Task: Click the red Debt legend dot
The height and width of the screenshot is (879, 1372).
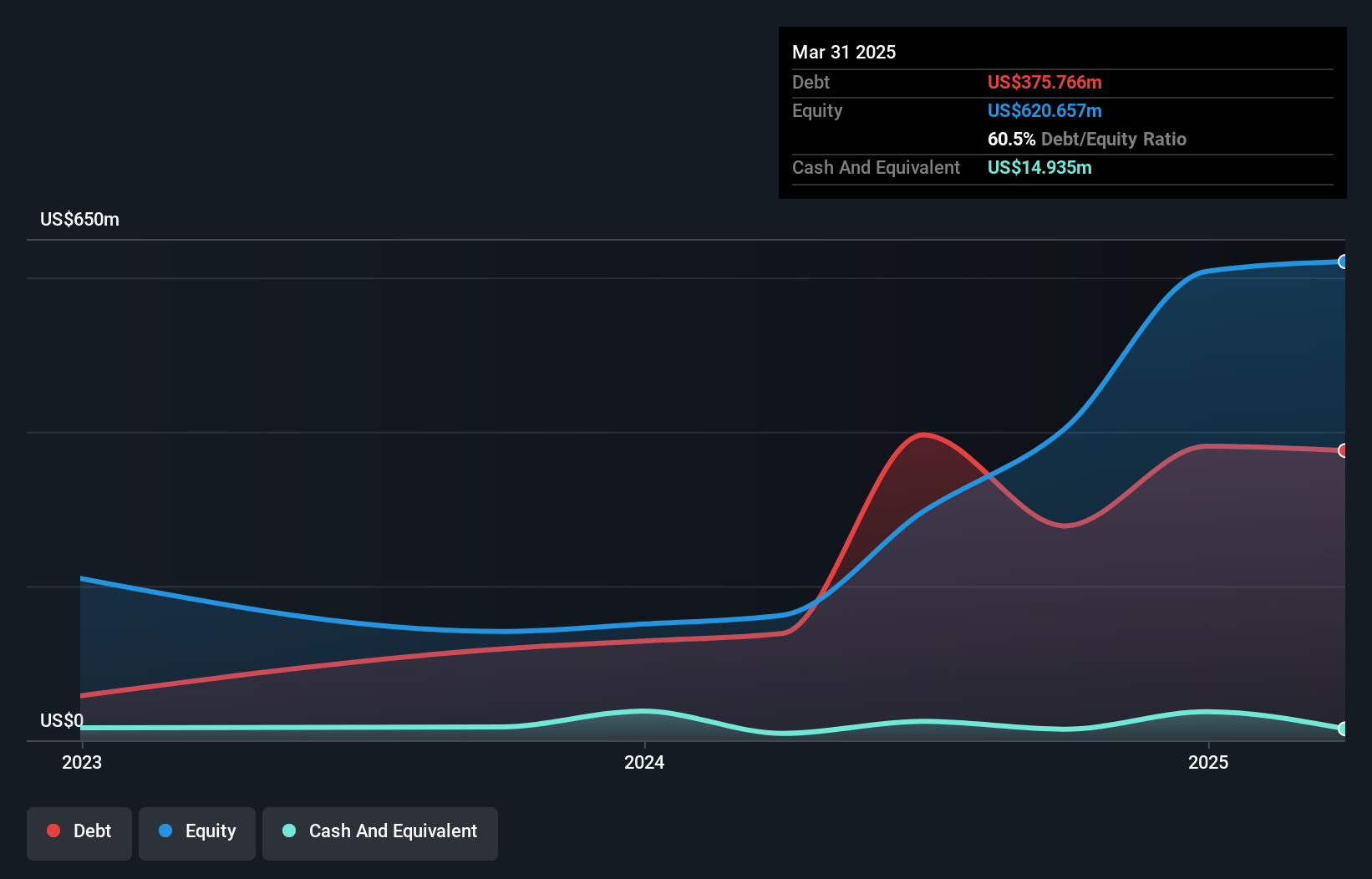Action: (52, 831)
